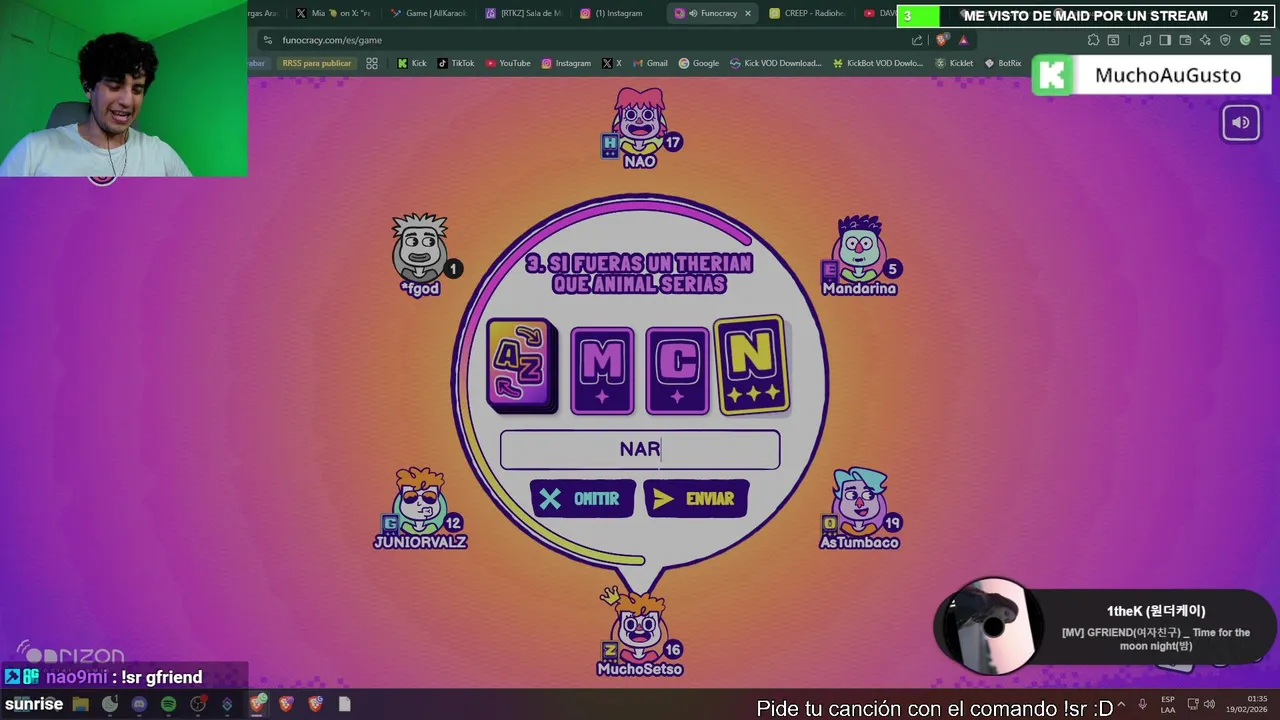Select the C letter card
This screenshot has width=1280, height=720.
click(678, 371)
